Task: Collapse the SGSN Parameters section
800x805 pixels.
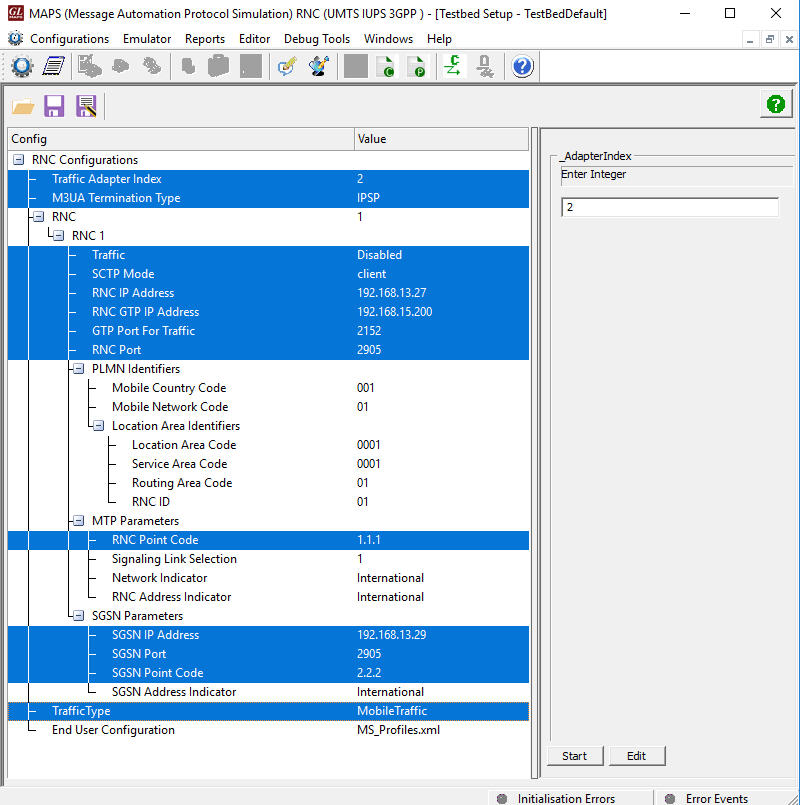Action: 77,615
